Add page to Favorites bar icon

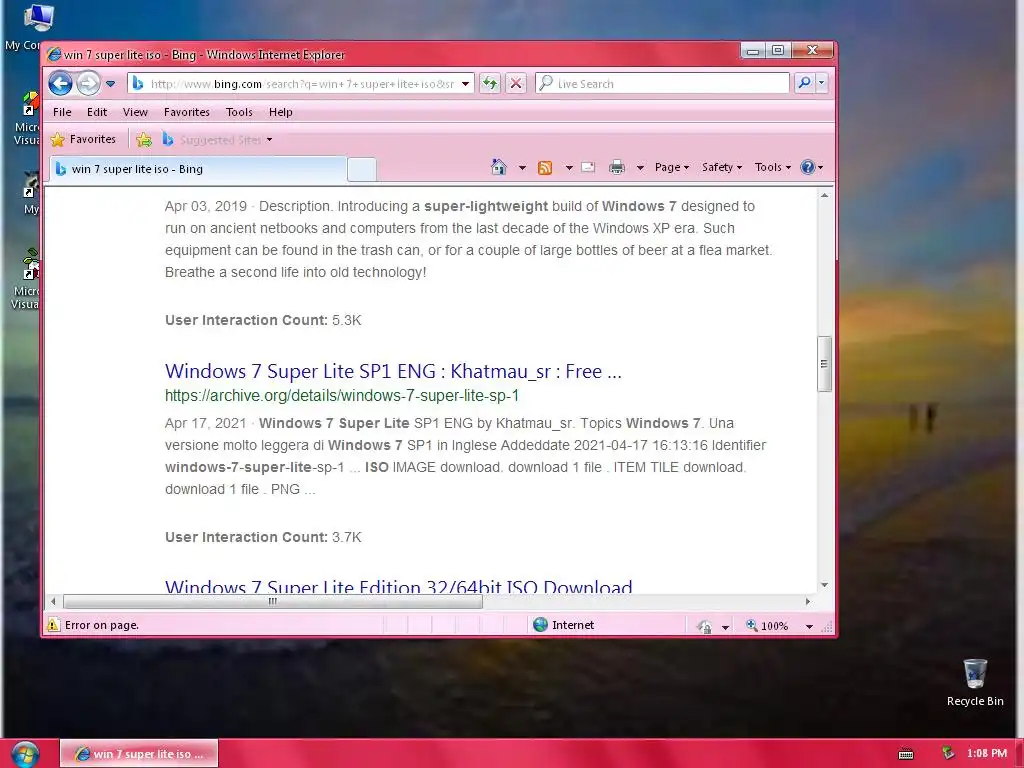click(144, 139)
